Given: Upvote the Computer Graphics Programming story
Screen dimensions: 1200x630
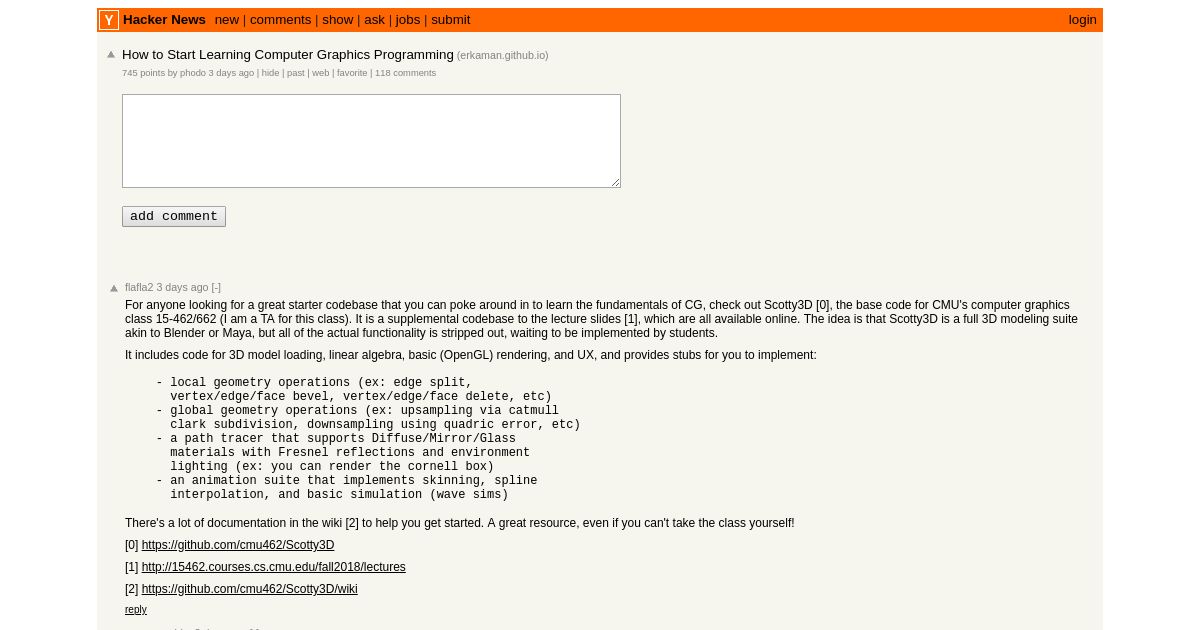Looking at the screenshot, I should click(111, 55).
